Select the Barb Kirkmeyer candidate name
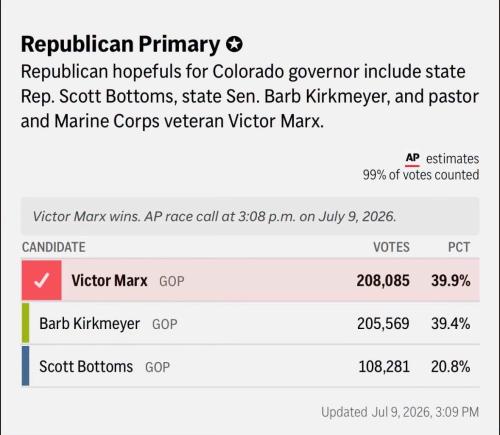The image size is (500, 435). (x=89, y=324)
